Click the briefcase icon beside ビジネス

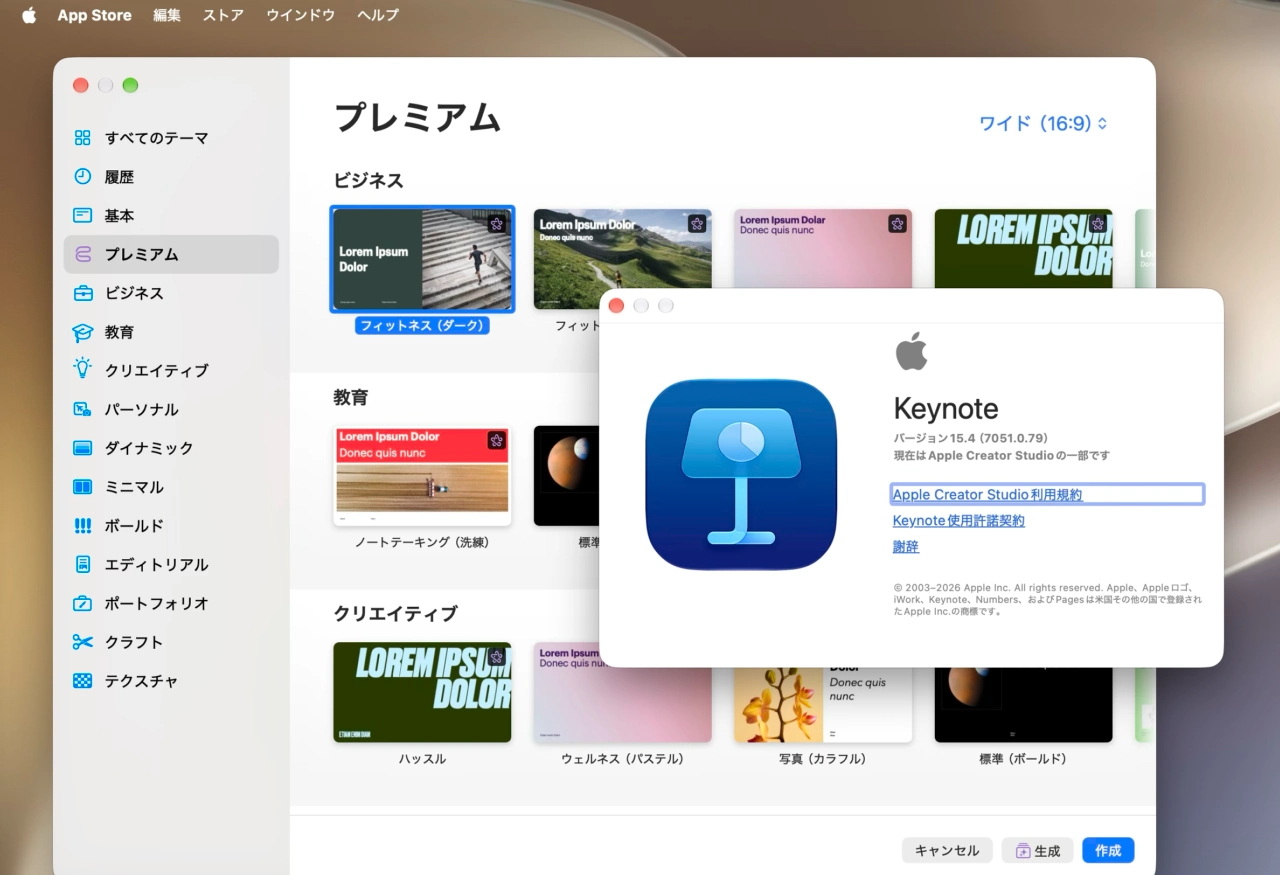tap(82, 293)
